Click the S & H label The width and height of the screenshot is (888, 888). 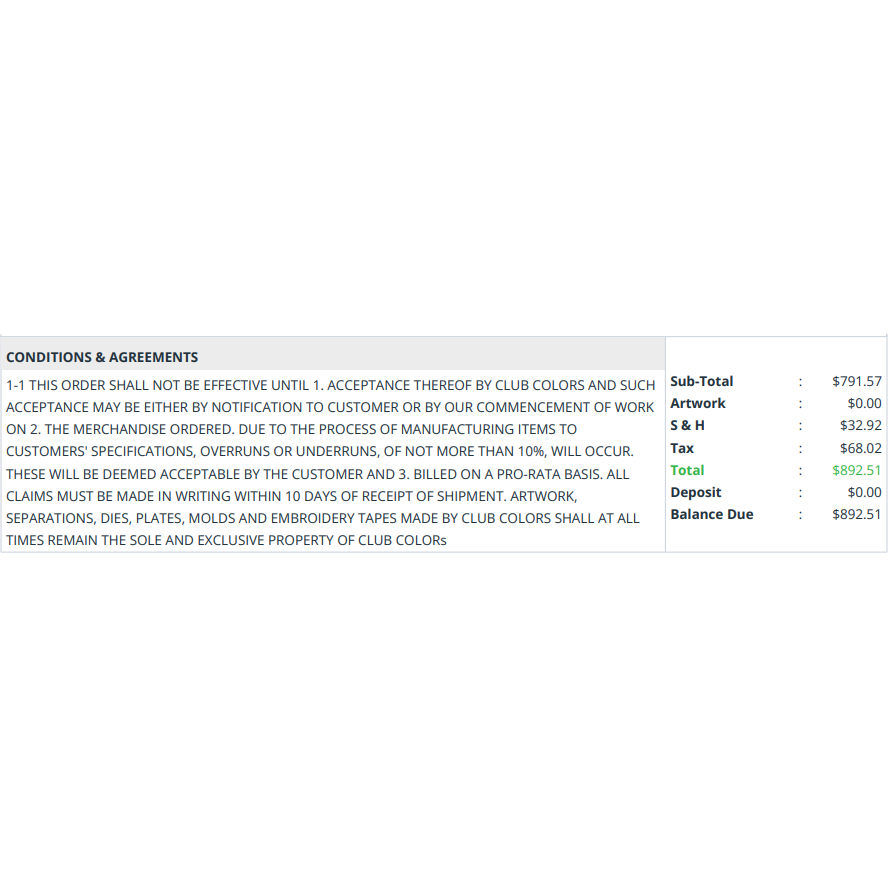click(688, 425)
